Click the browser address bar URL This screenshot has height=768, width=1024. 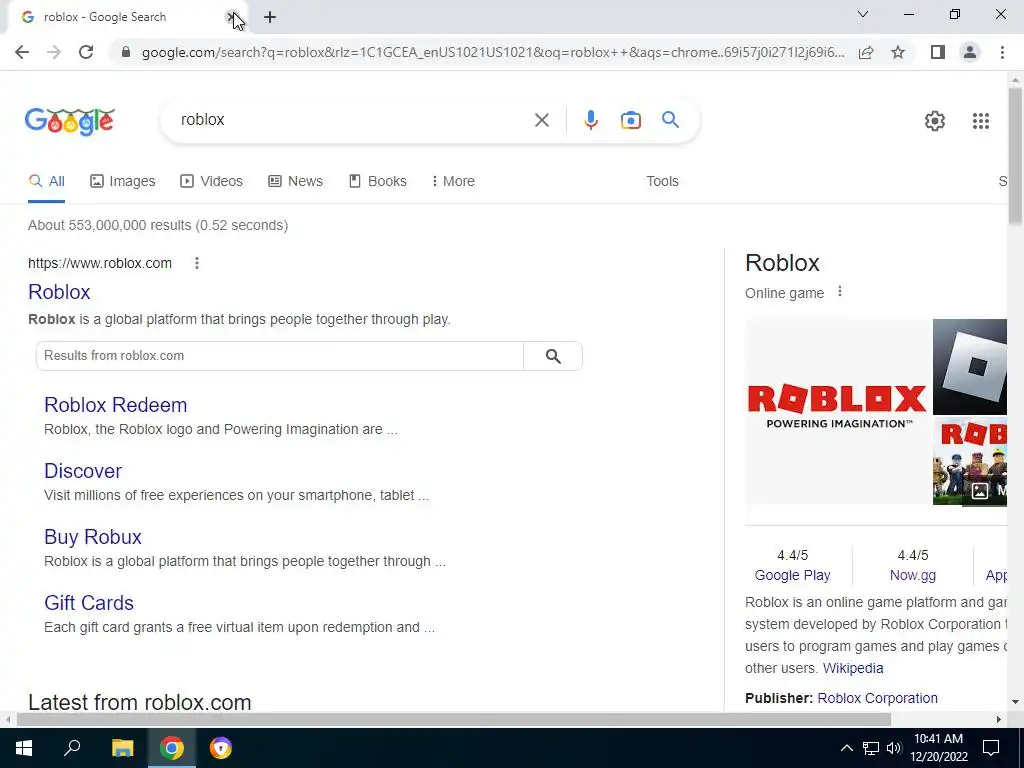pyautogui.click(x=493, y=52)
